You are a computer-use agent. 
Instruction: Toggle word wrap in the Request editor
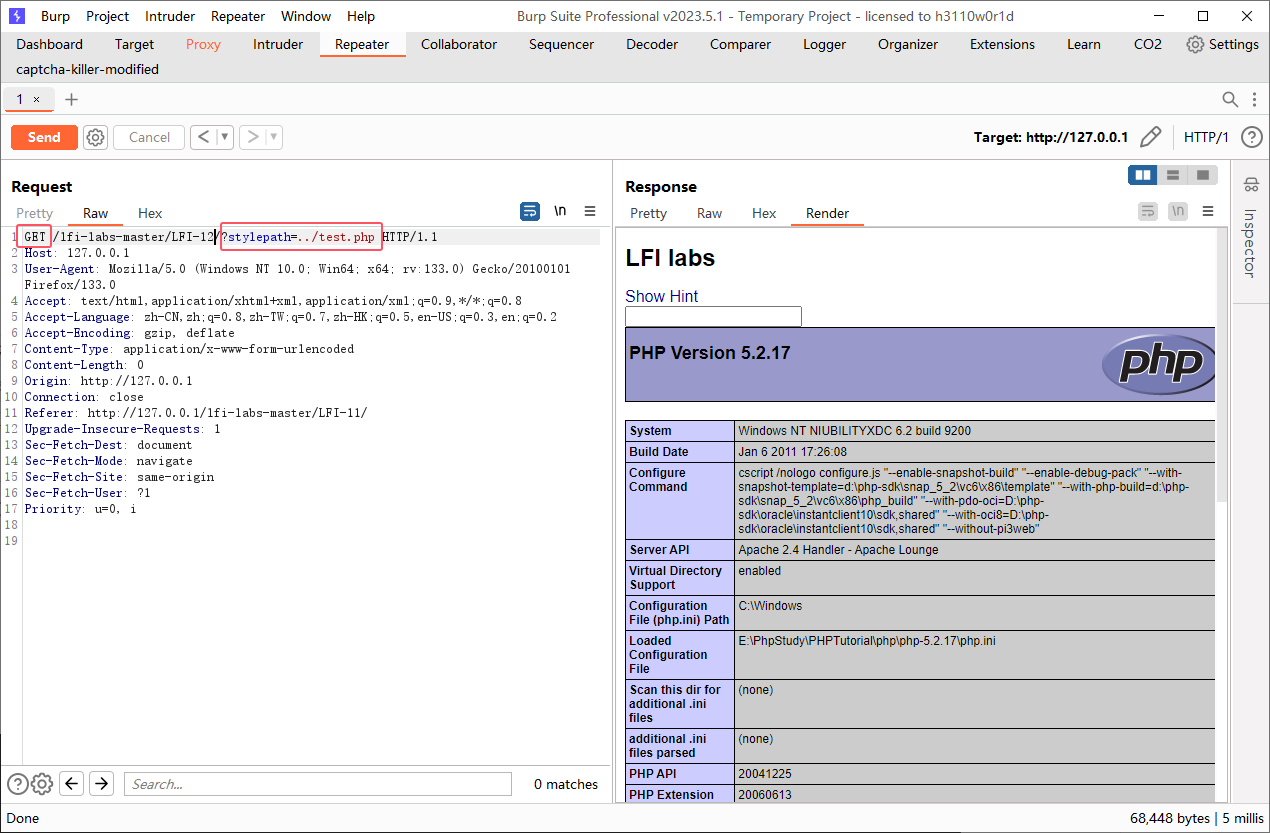pos(529,211)
